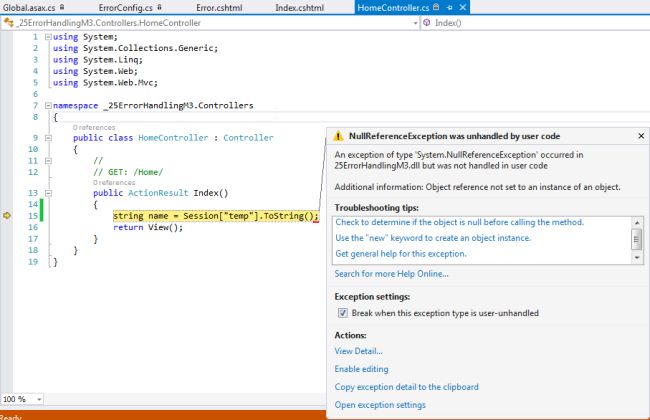Collapse the HomeController class block
The image size is (650, 420).
tap(48, 138)
